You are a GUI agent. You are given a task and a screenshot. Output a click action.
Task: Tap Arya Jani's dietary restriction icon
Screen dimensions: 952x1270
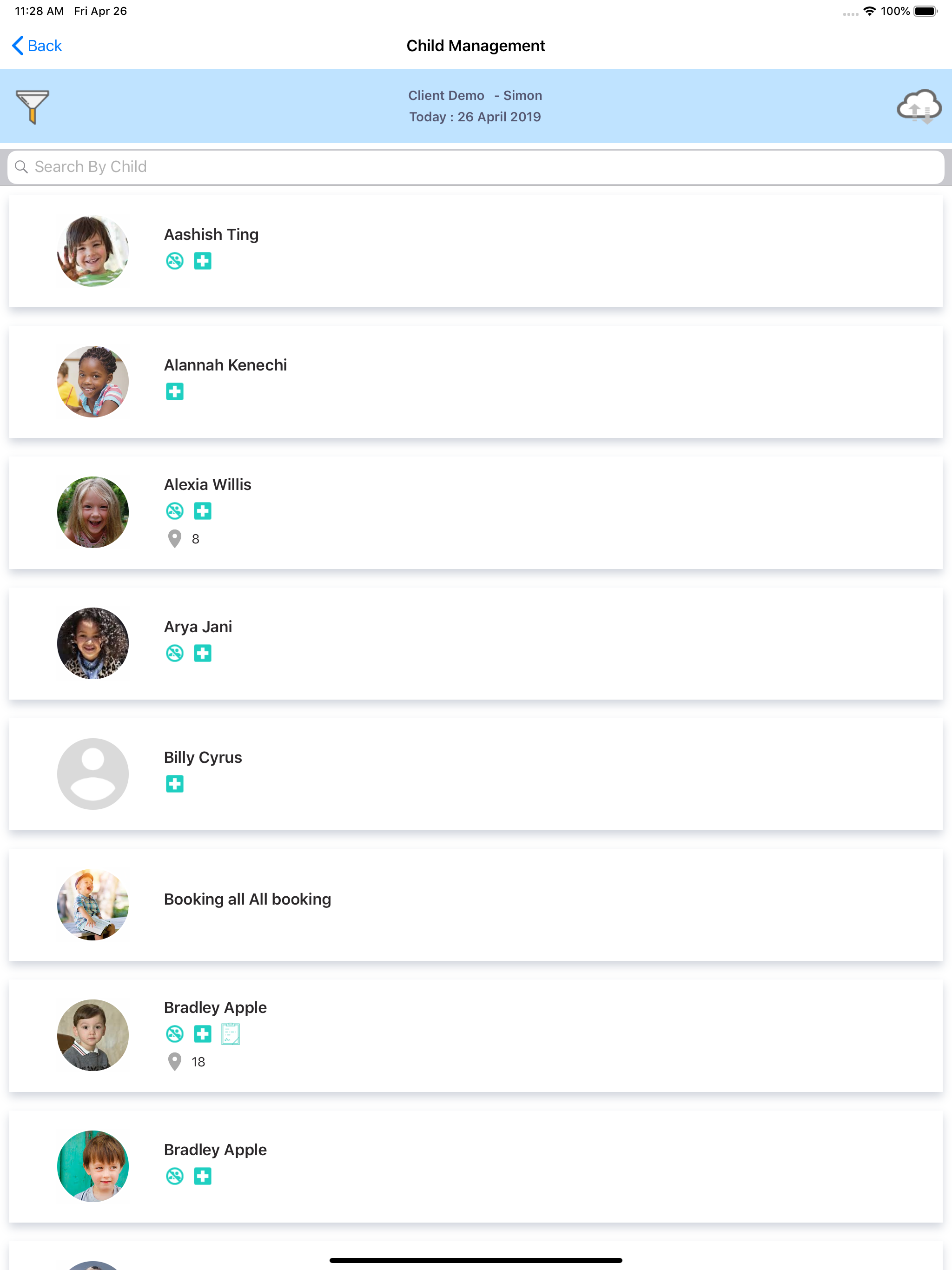[x=175, y=654]
